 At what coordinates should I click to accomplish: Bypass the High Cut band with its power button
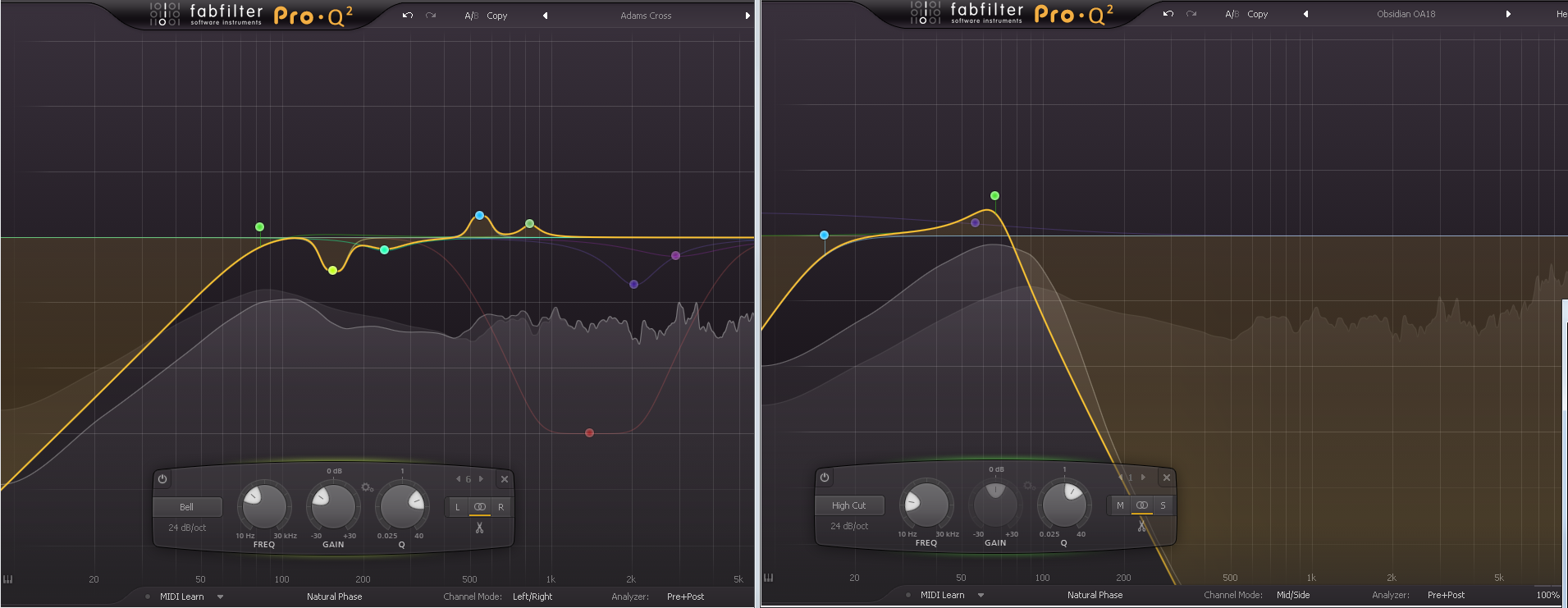825,478
